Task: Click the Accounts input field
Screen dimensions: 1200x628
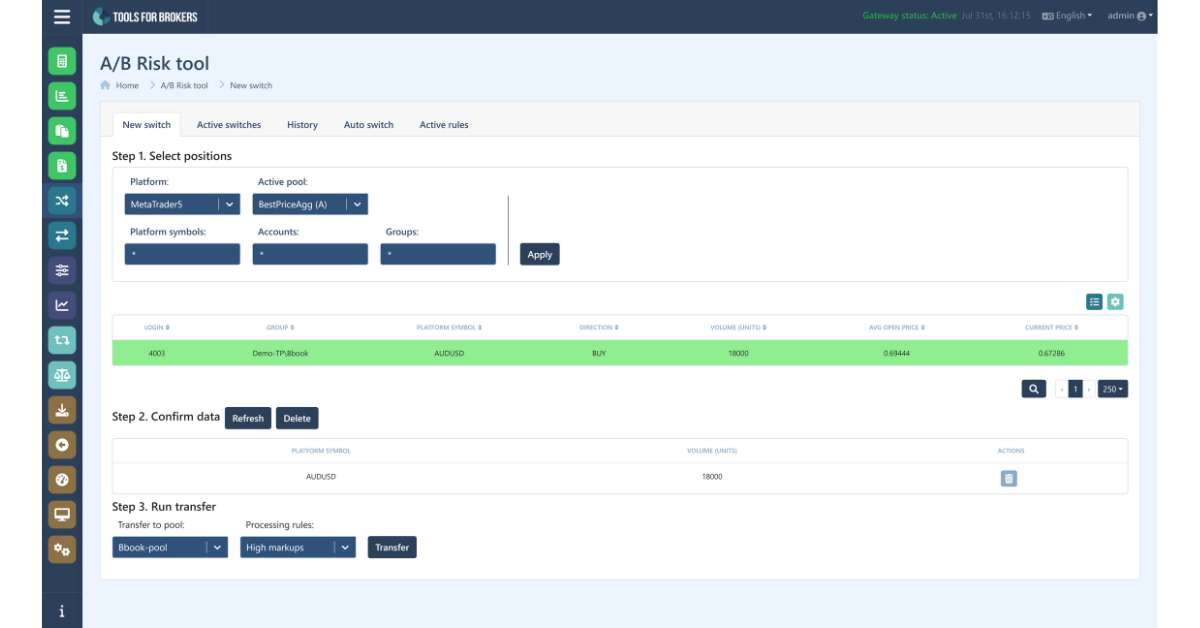Action: (x=310, y=254)
